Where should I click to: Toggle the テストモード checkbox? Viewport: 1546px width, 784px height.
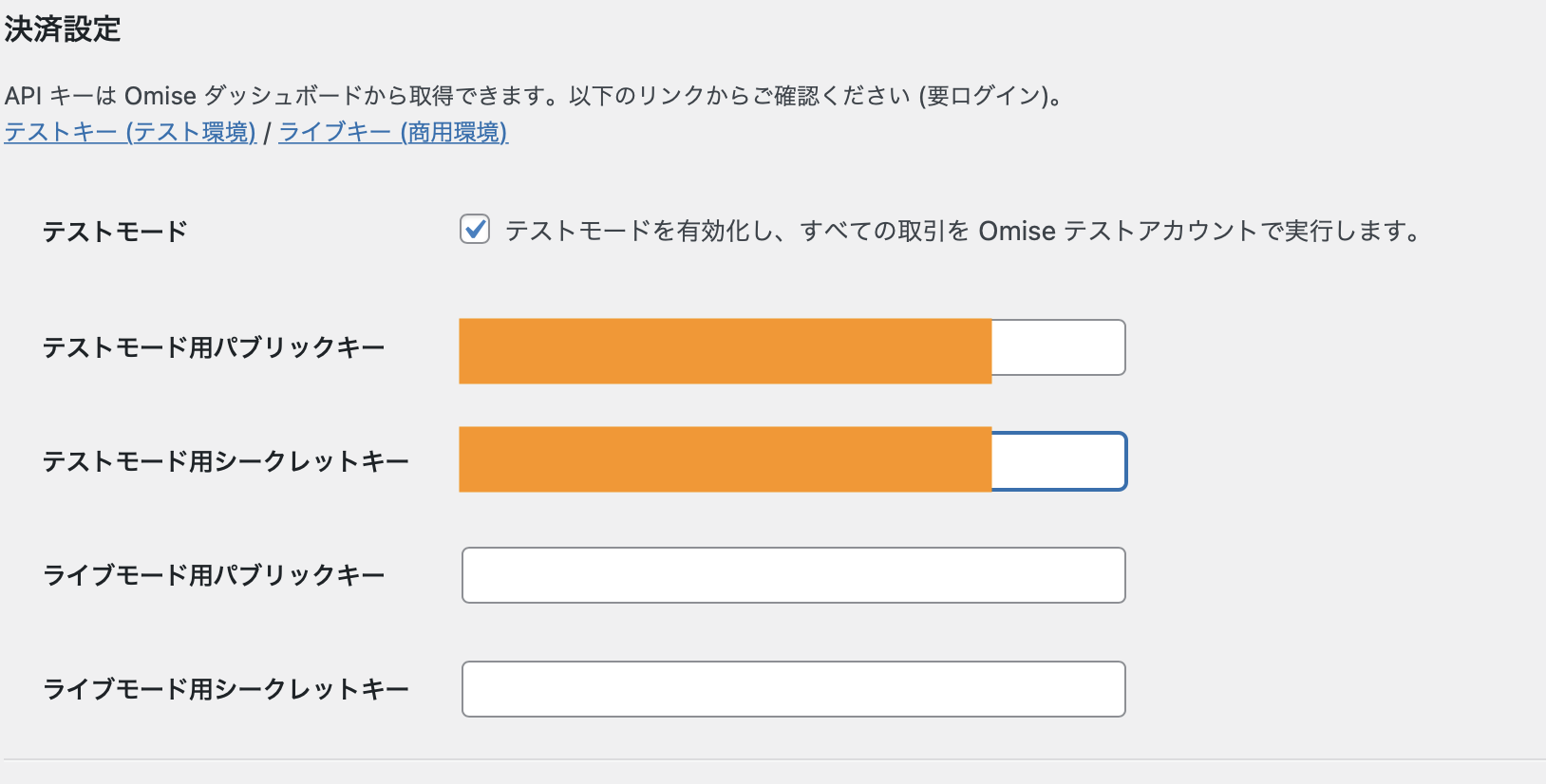coord(475,230)
